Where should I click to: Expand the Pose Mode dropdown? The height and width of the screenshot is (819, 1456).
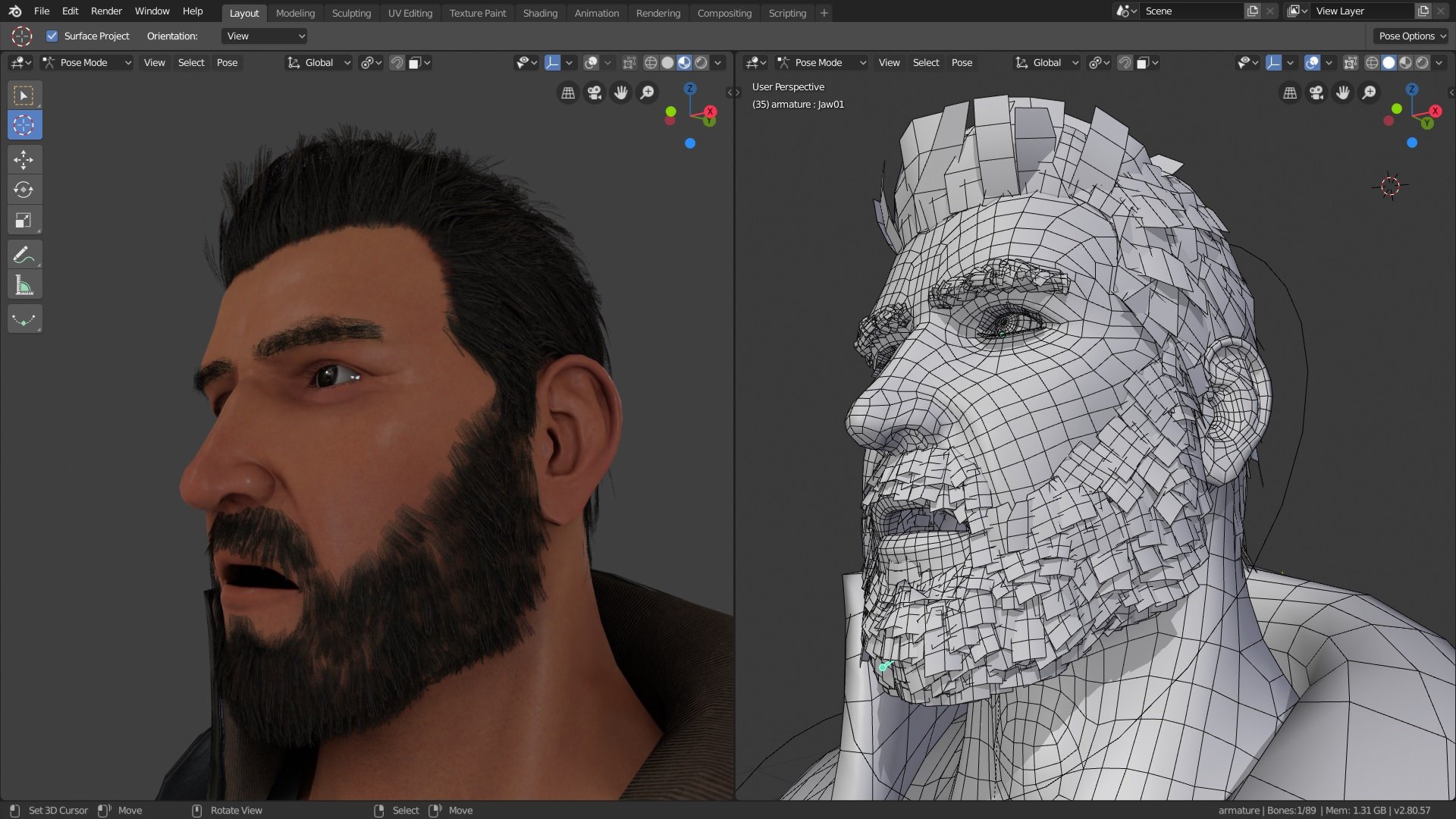[x=91, y=62]
